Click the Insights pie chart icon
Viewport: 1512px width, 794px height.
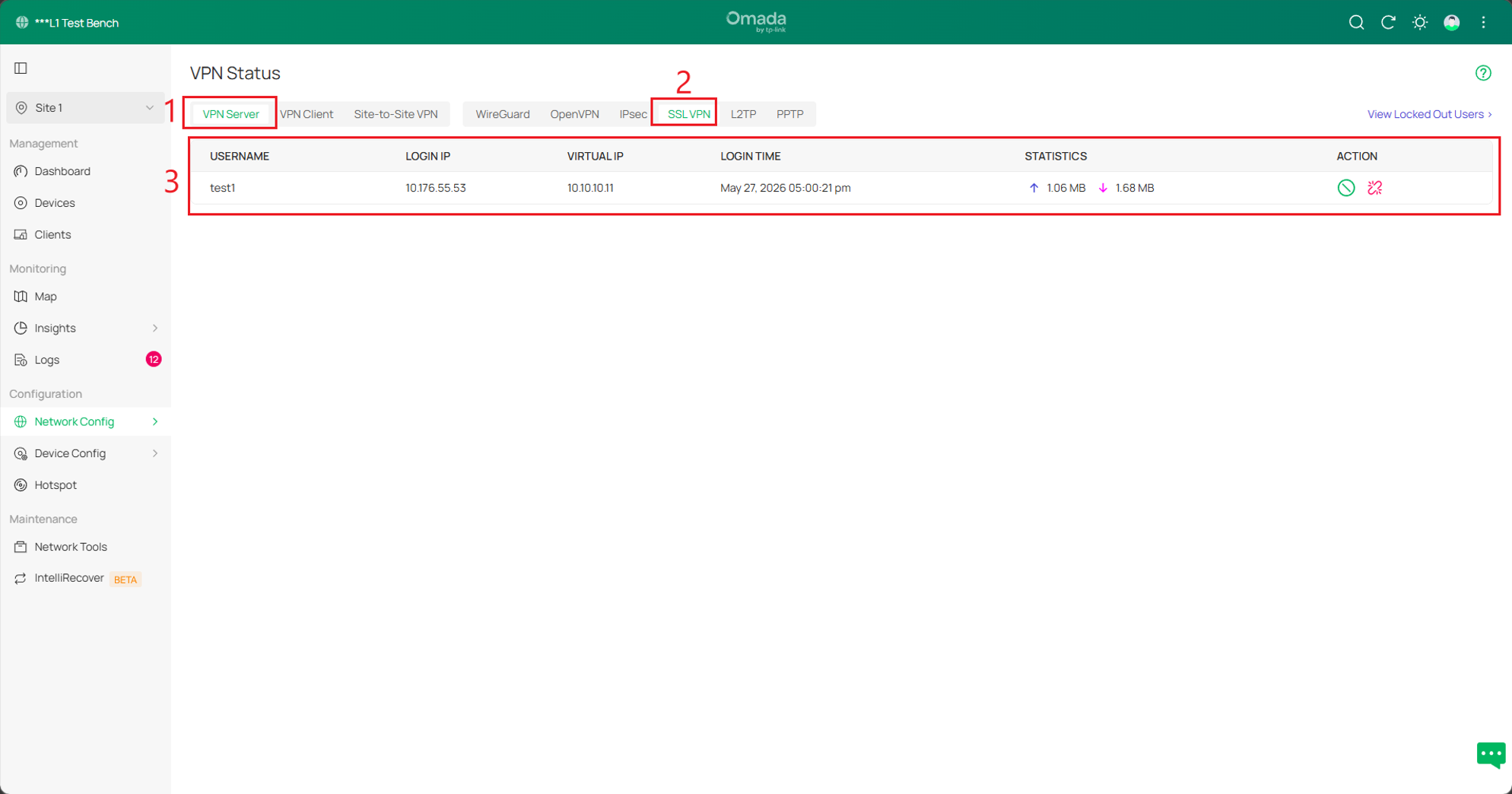click(21, 328)
